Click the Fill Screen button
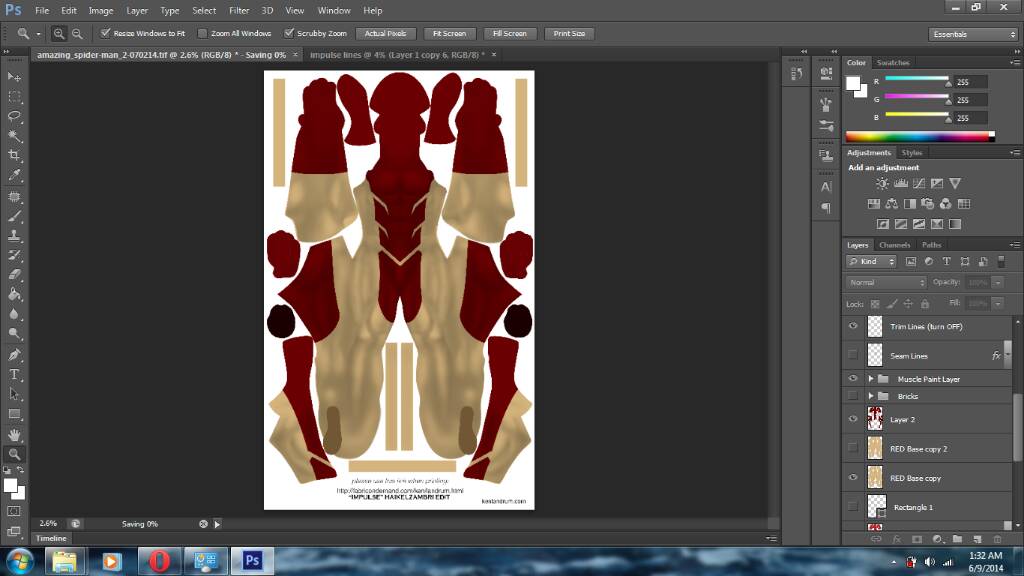Viewport: 1024px width, 576px height. 509,33
